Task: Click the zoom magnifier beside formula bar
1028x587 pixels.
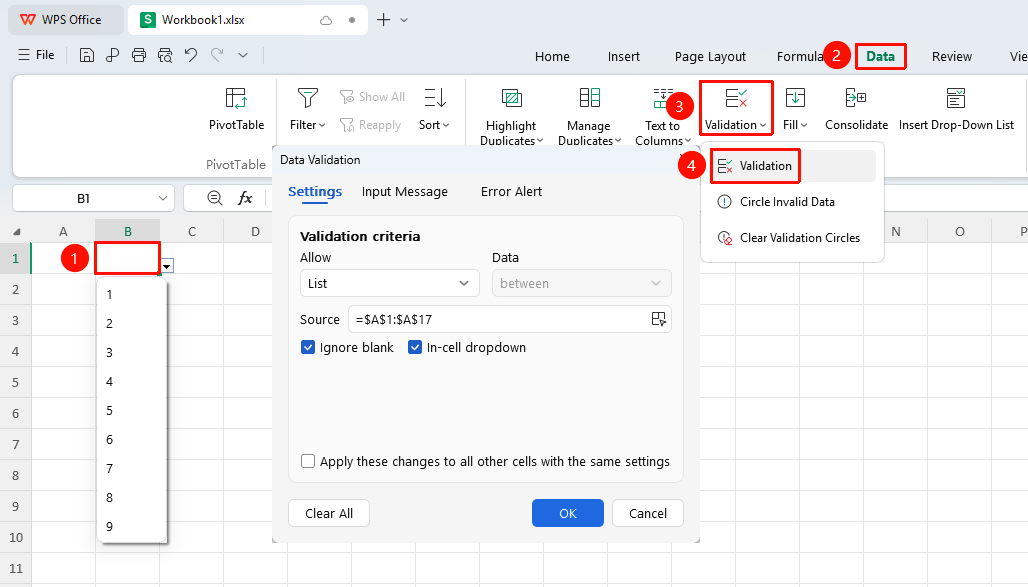Action: pos(214,198)
